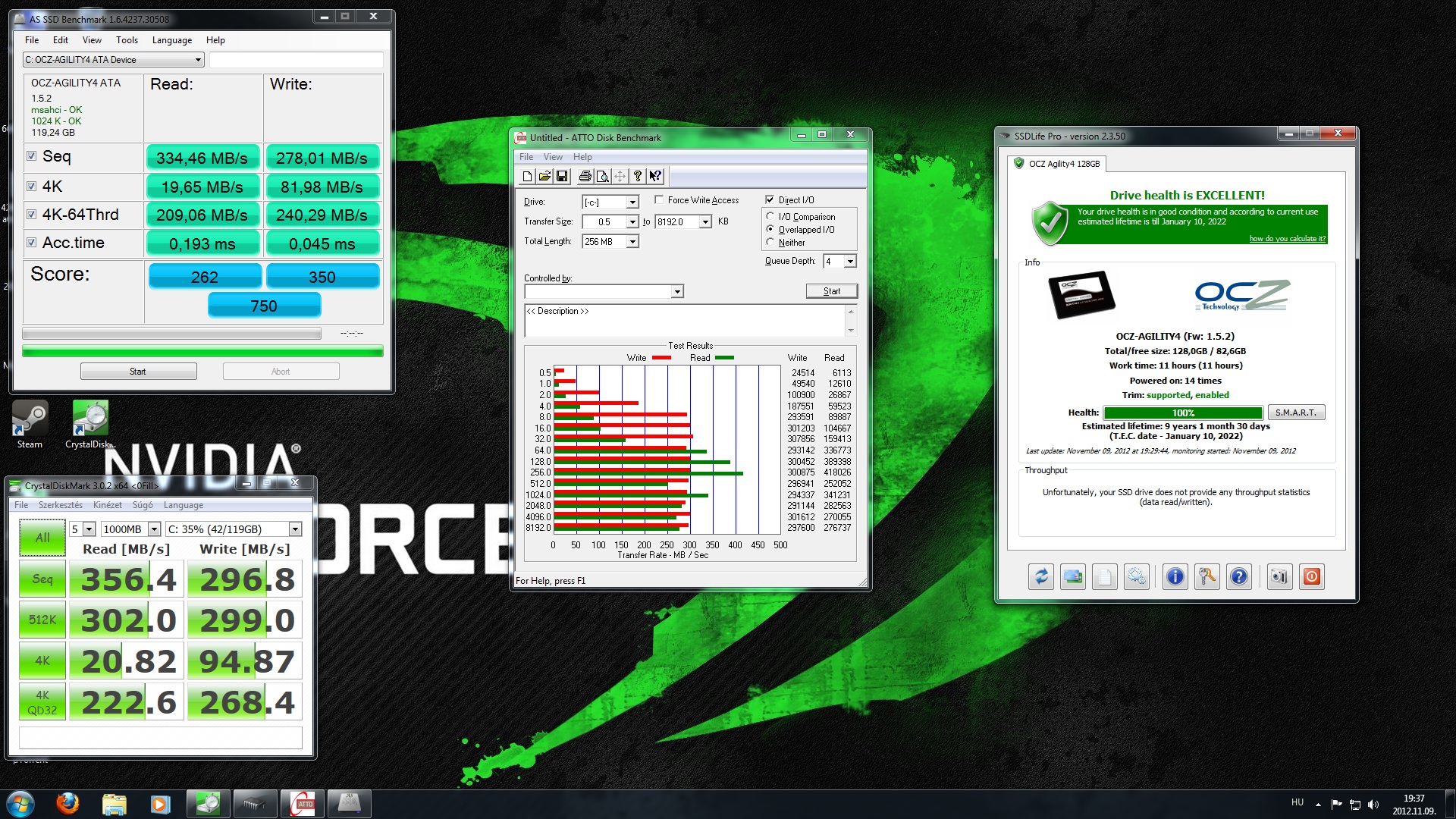This screenshot has width=1456, height=819.
Task: Click print preview icon in ATTO toolbar
Action: pos(602,177)
